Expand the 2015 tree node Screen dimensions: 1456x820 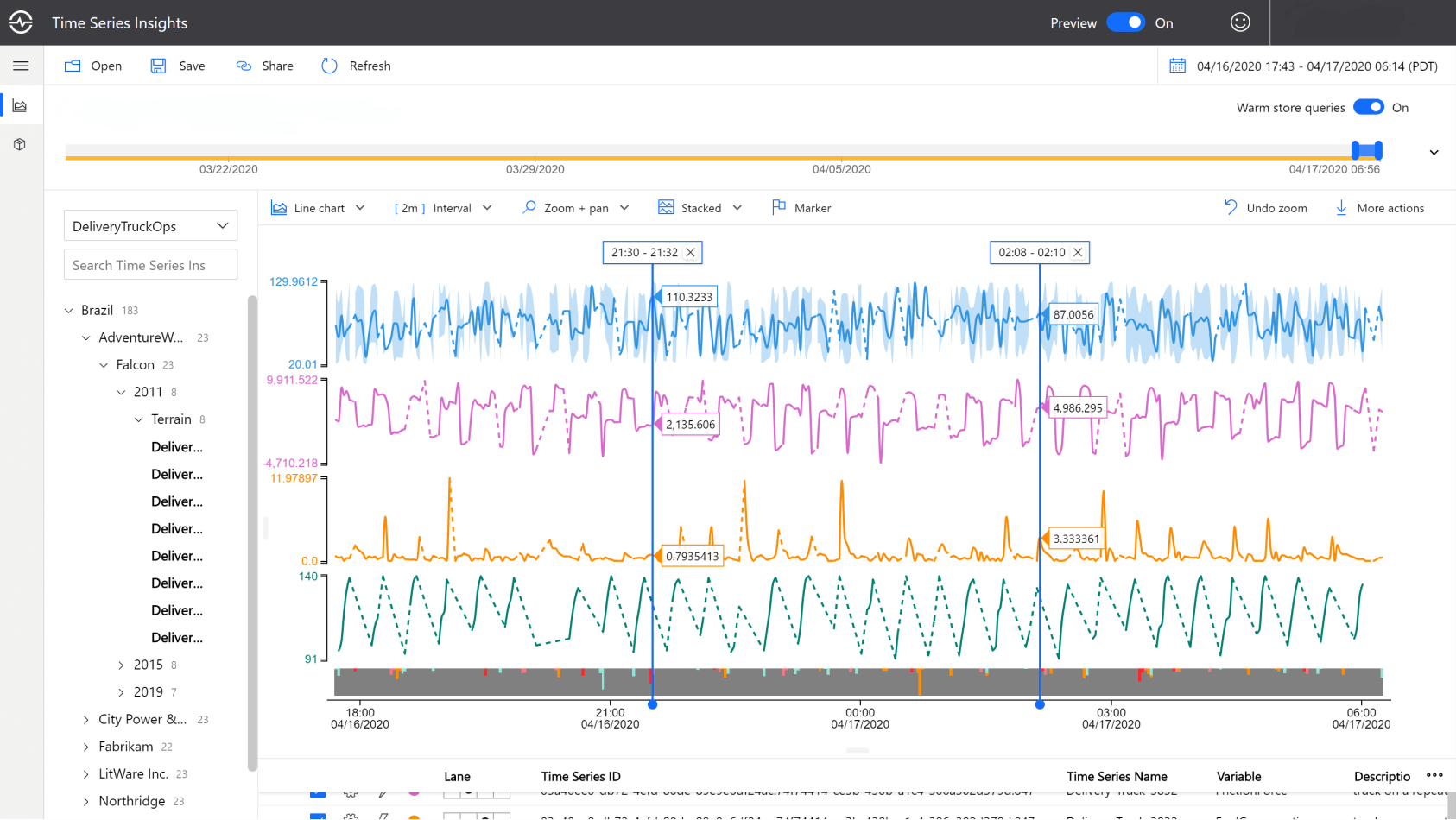tap(121, 665)
